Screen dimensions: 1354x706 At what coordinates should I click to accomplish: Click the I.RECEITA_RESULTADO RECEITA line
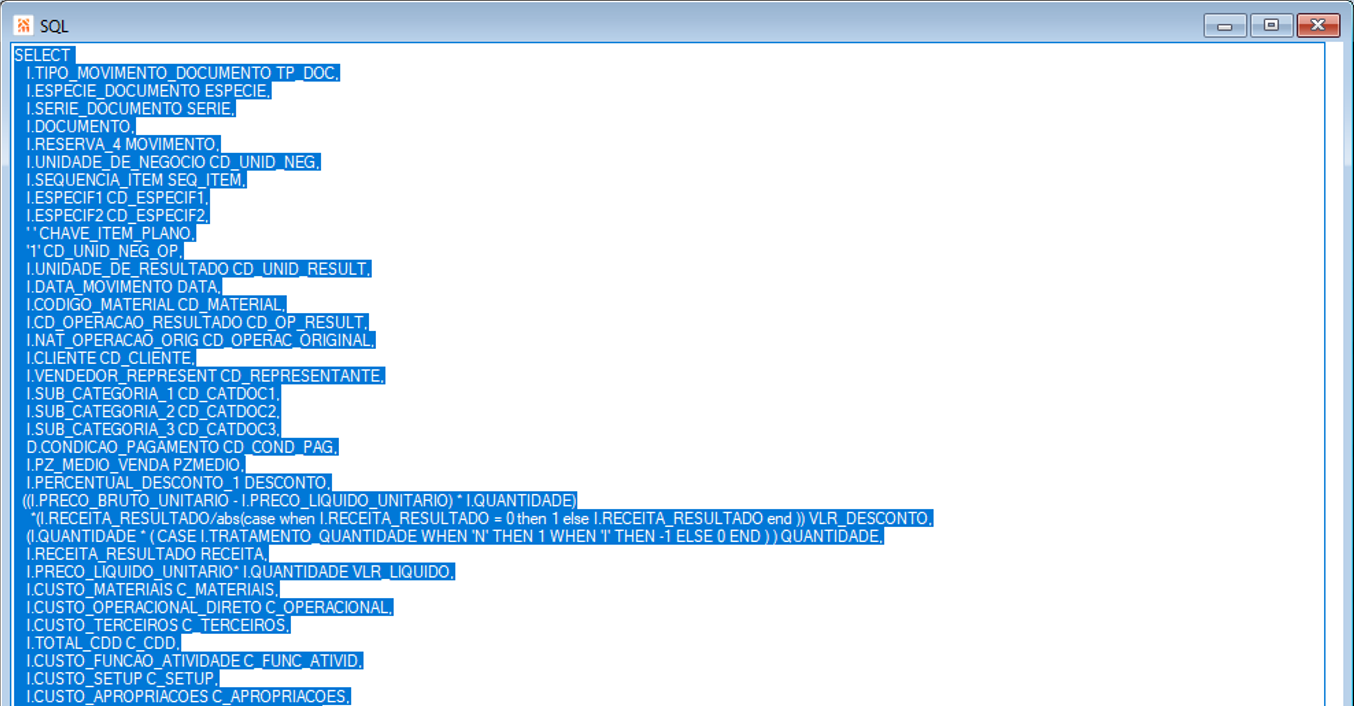click(148, 553)
